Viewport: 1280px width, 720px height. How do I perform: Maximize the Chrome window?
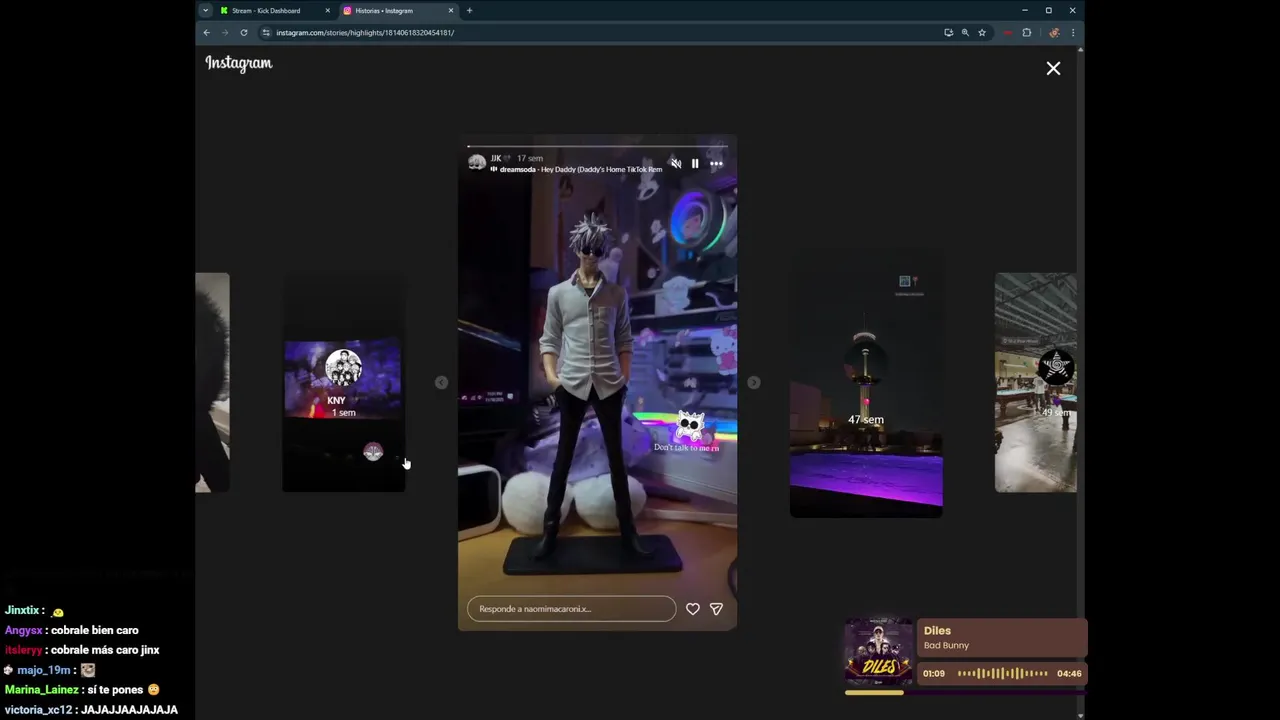tap(1048, 11)
